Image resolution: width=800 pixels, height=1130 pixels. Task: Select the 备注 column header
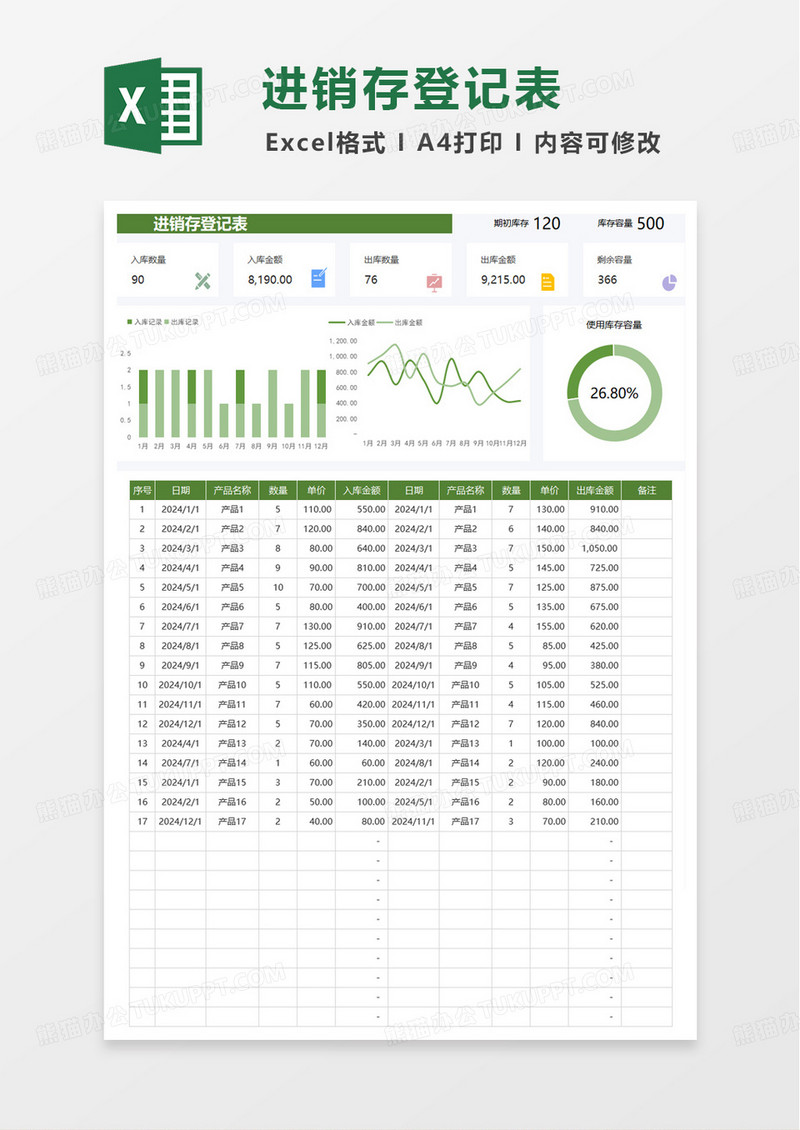tap(646, 490)
